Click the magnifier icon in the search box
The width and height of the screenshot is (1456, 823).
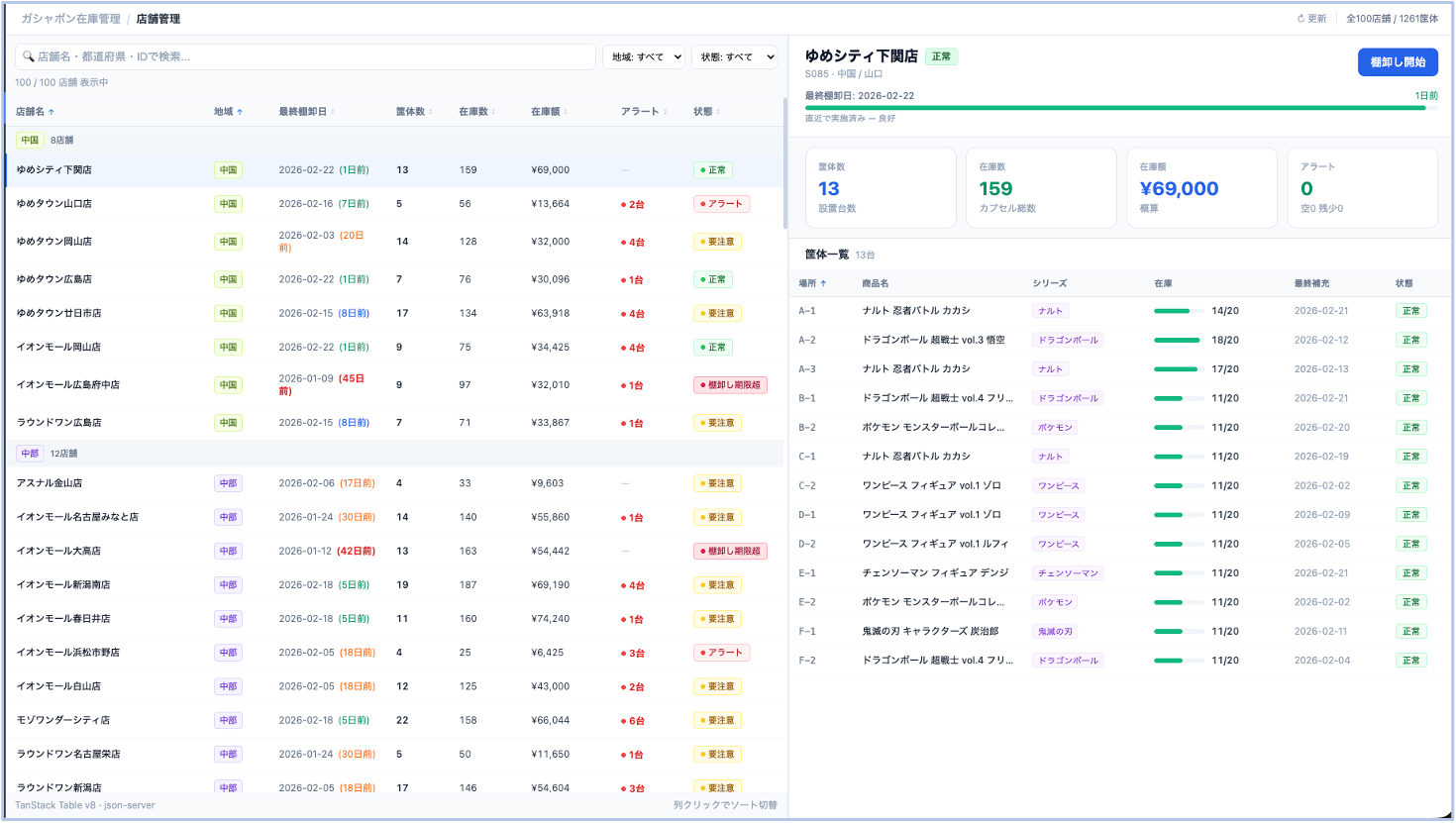[29, 56]
